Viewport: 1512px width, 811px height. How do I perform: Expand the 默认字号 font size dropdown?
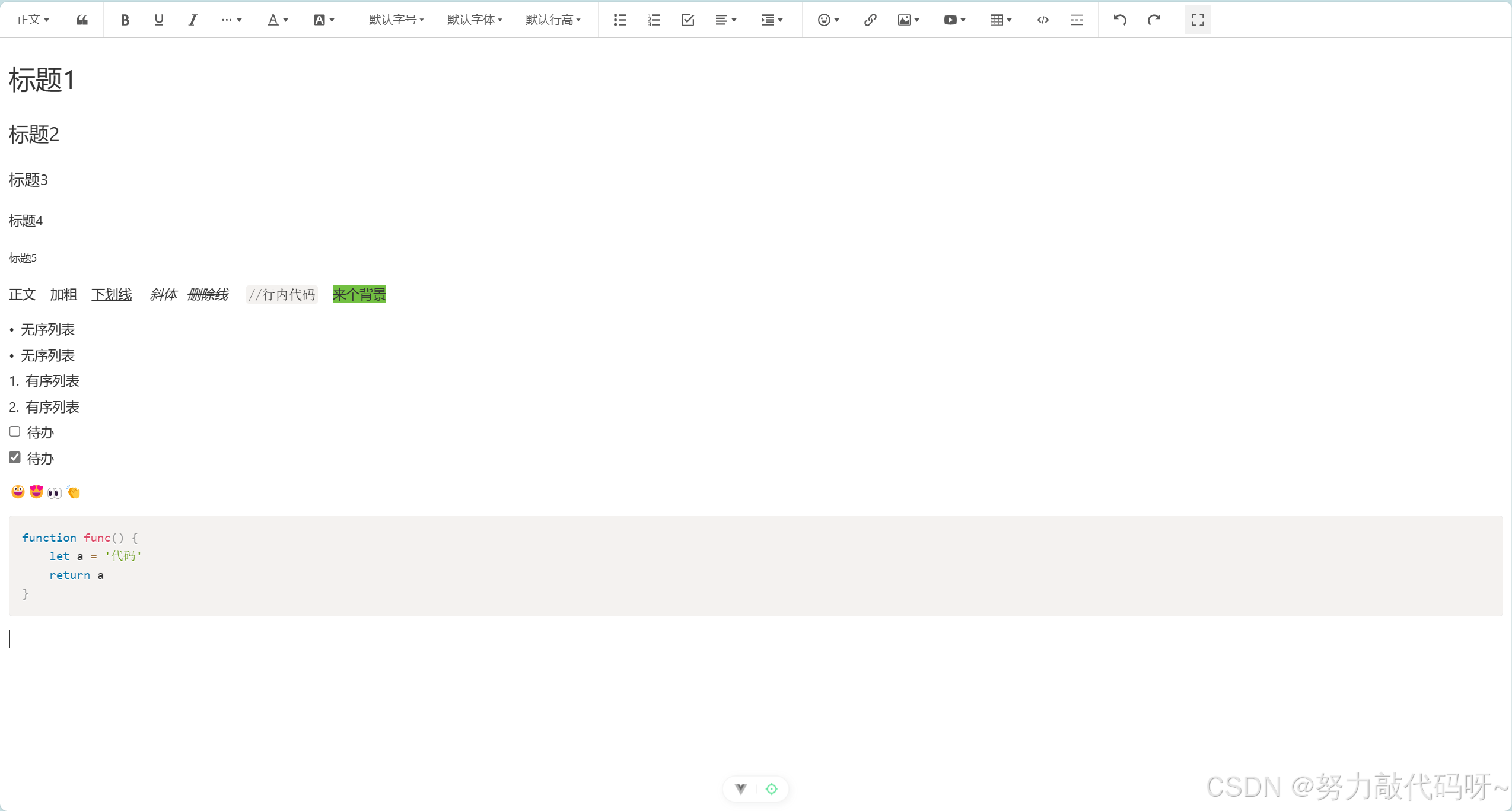(x=396, y=20)
